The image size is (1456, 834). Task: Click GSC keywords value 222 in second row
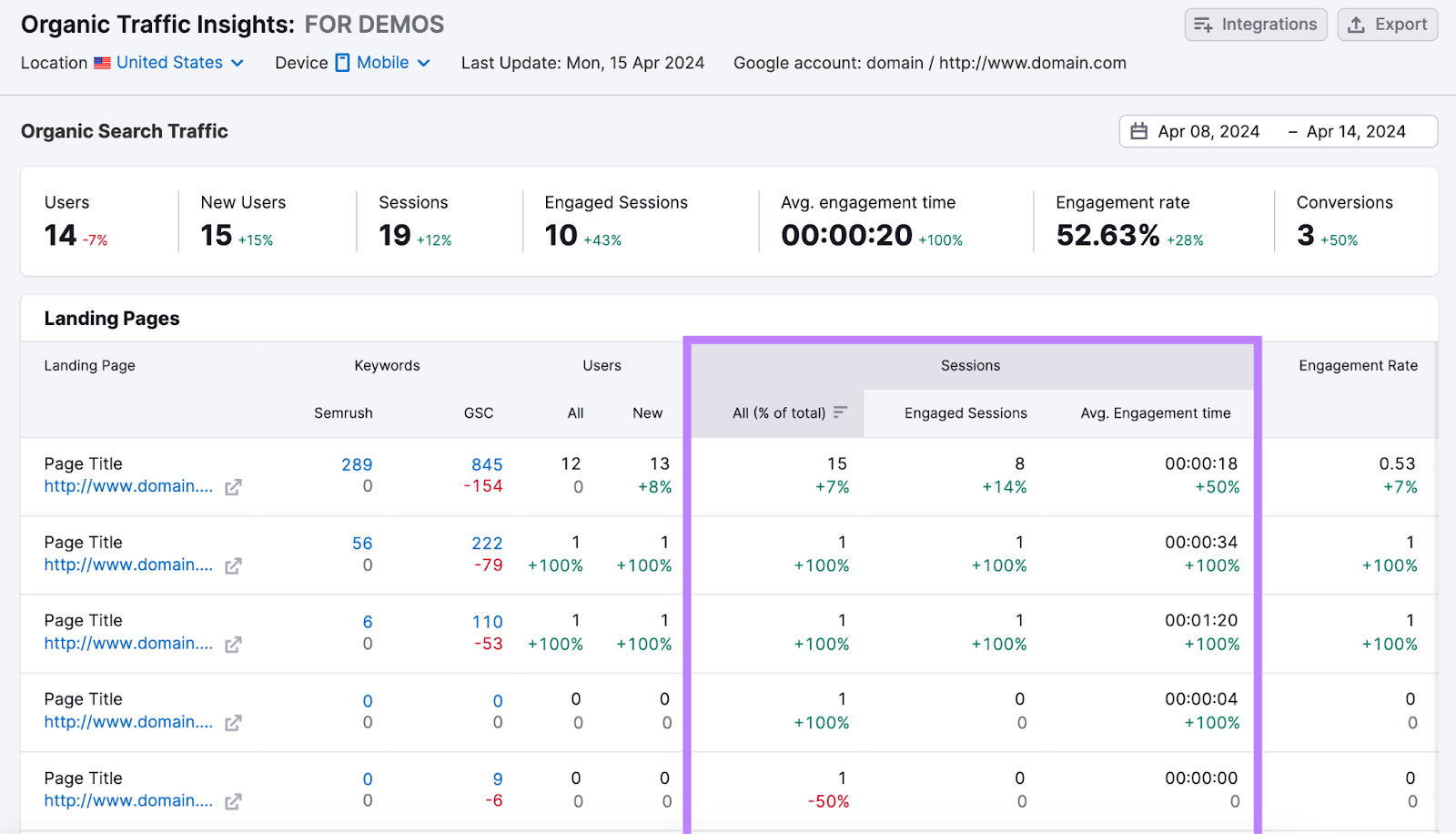487,544
